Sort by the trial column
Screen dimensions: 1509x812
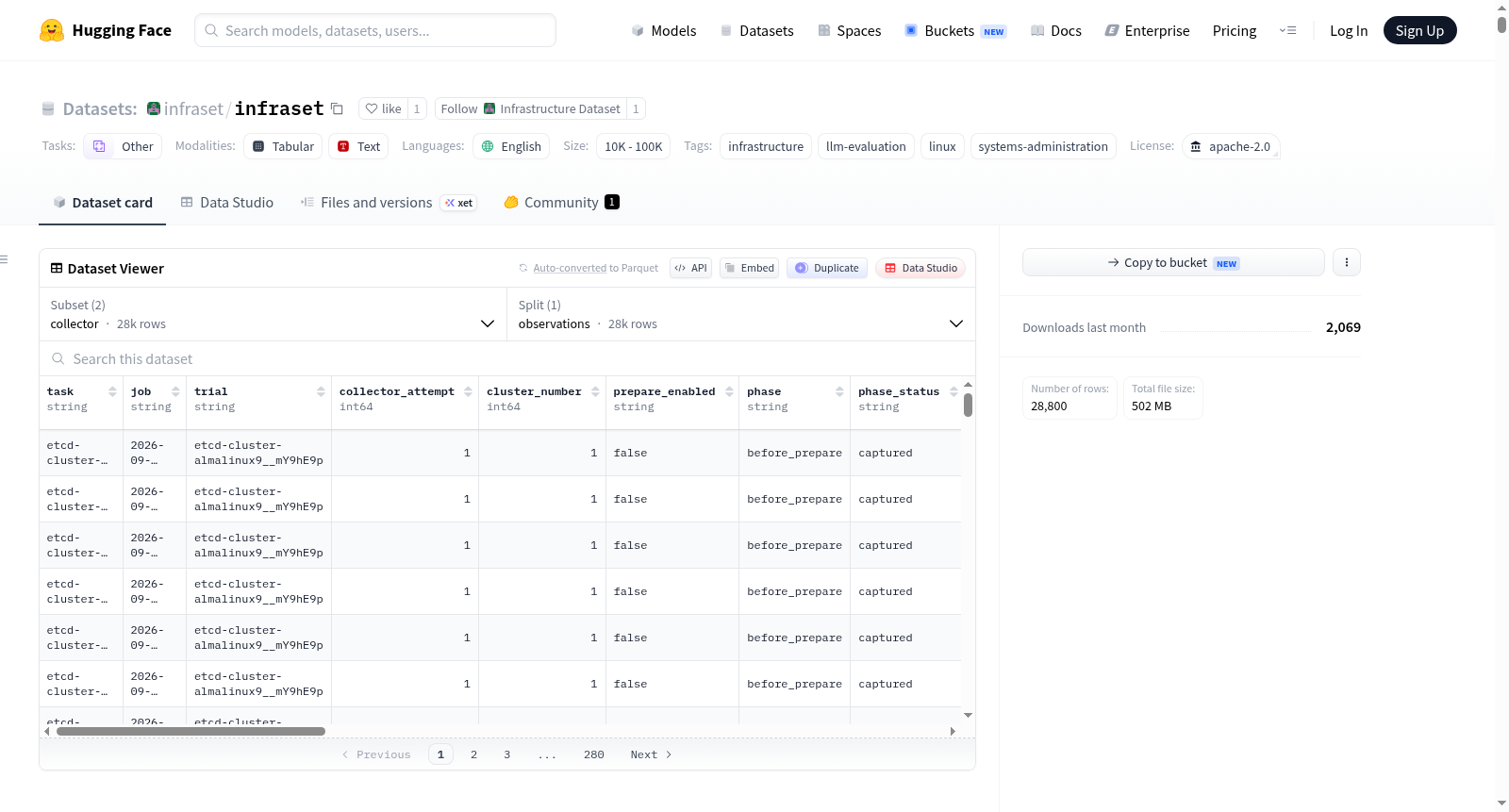pyautogui.click(x=321, y=391)
